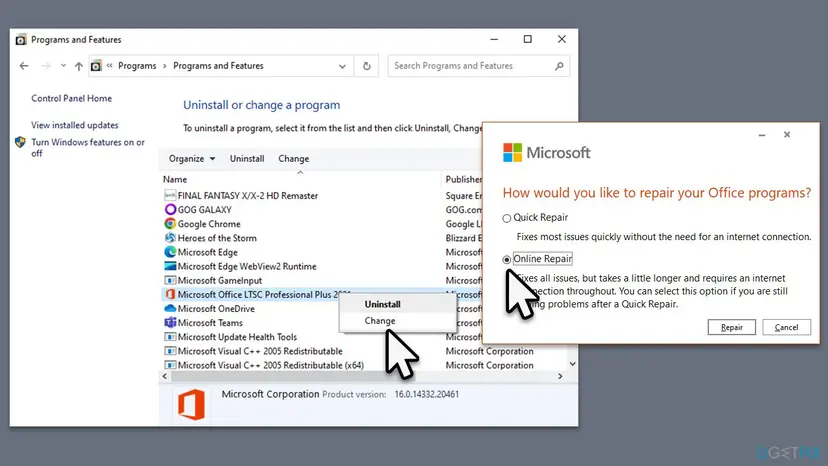Go up one folder level arrow
The height and width of the screenshot is (466, 828).
(79, 66)
